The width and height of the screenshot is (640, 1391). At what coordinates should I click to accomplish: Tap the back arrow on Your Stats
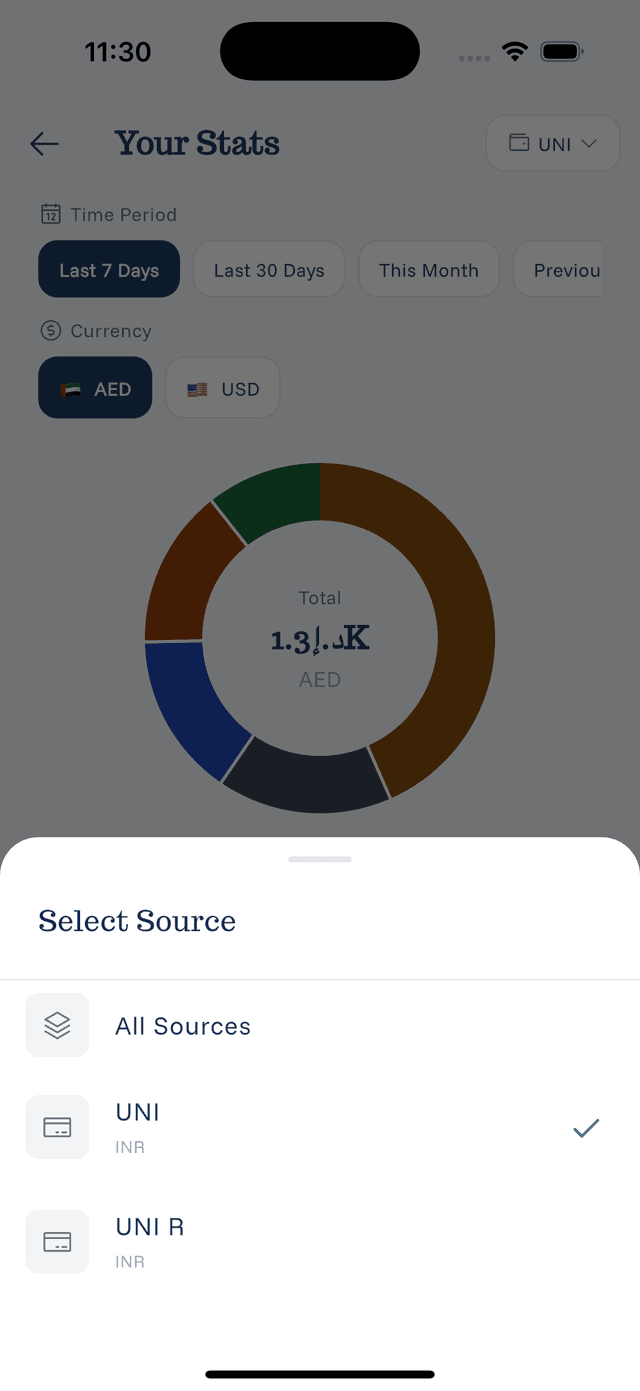pos(44,144)
